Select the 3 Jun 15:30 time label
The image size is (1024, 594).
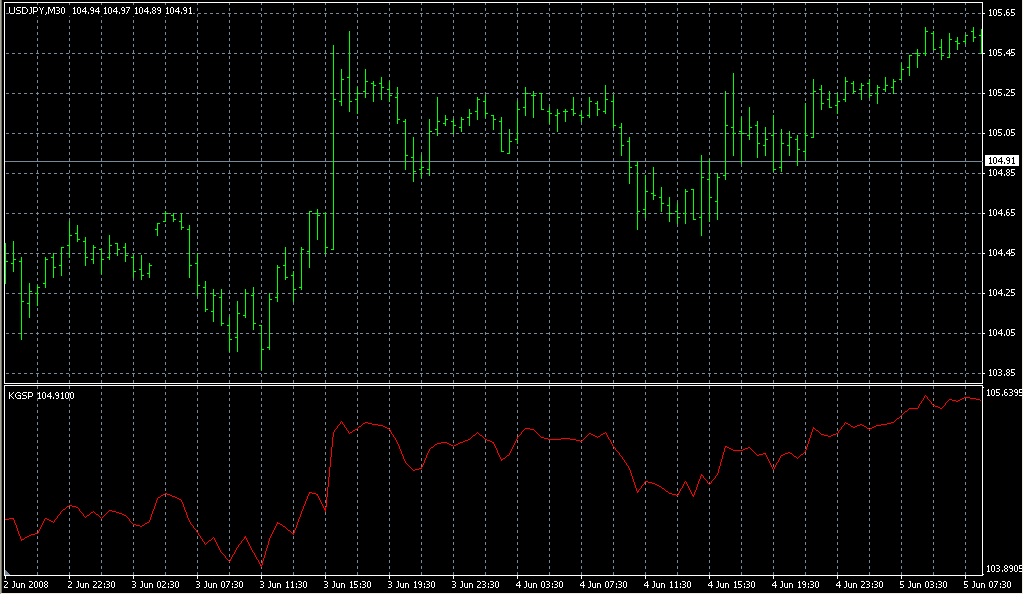[x=349, y=584]
